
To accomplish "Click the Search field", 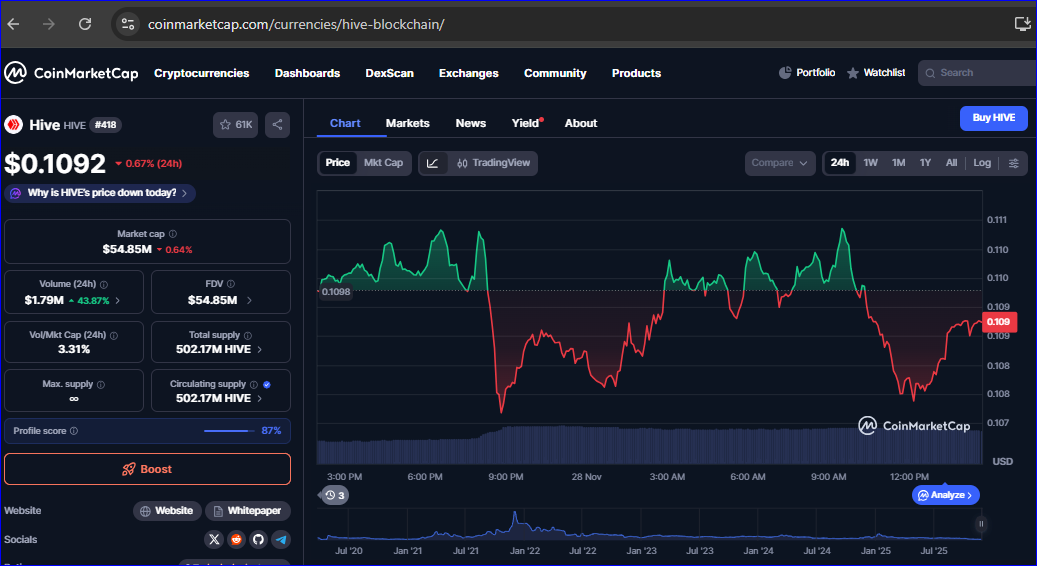I will click(977, 73).
